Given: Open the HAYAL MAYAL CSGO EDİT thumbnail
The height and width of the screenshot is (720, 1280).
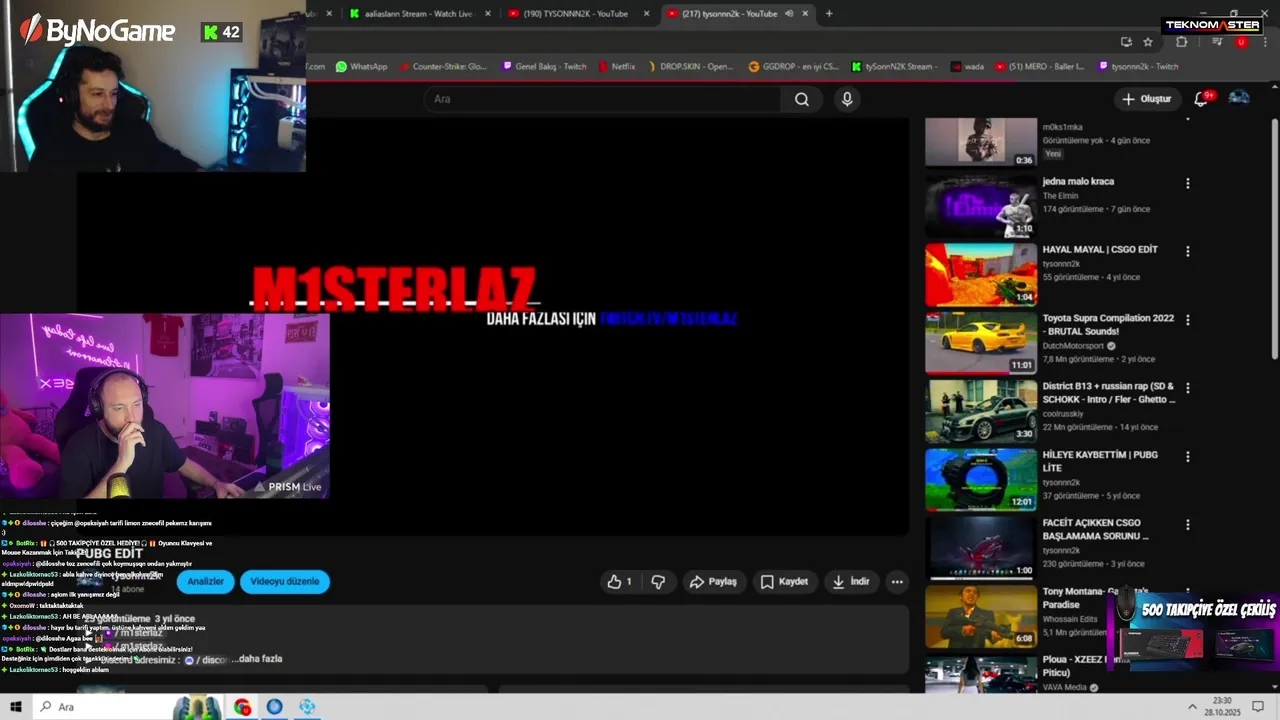Looking at the screenshot, I should coord(981,275).
